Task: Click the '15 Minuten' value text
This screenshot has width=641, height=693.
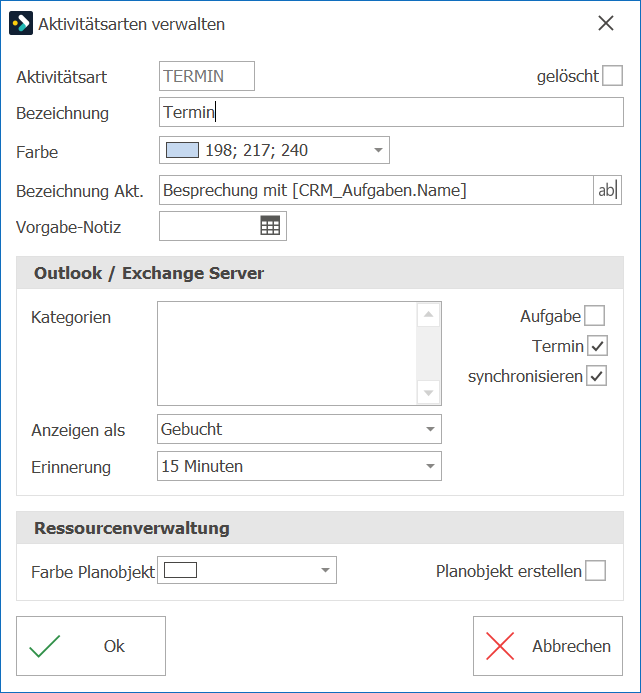Action: click(x=202, y=466)
